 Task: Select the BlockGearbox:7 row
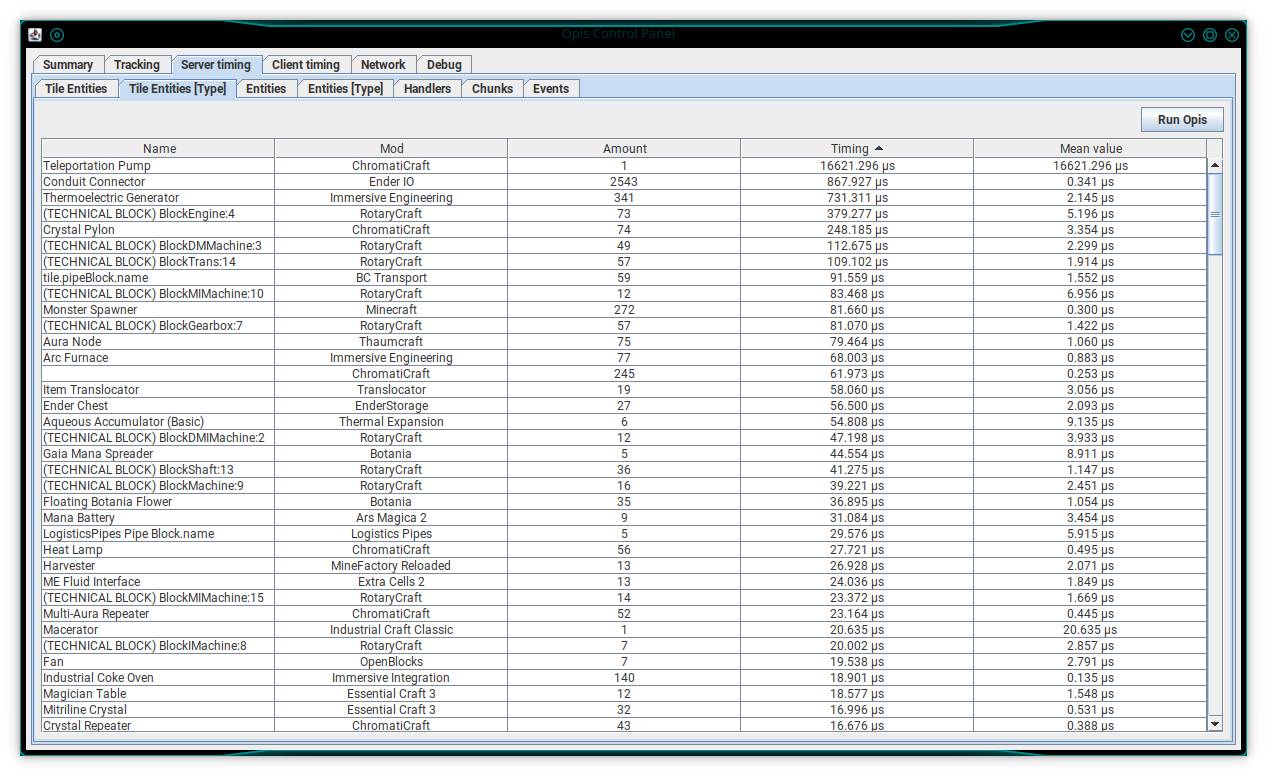pyautogui.click(x=624, y=326)
